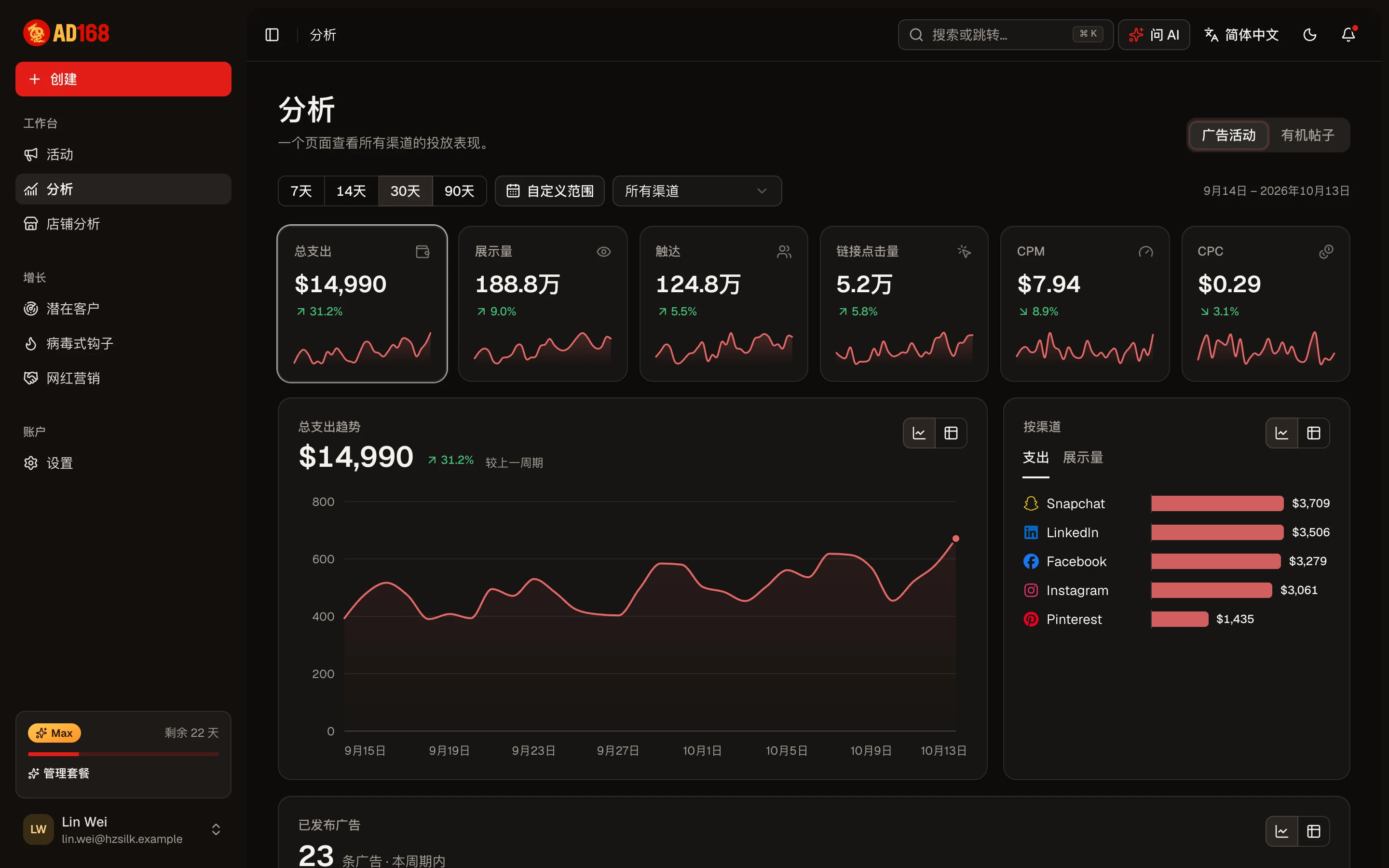1389x868 pixels.
Task: Click the wallet icon on 总支出 card
Action: click(x=422, y=251)
